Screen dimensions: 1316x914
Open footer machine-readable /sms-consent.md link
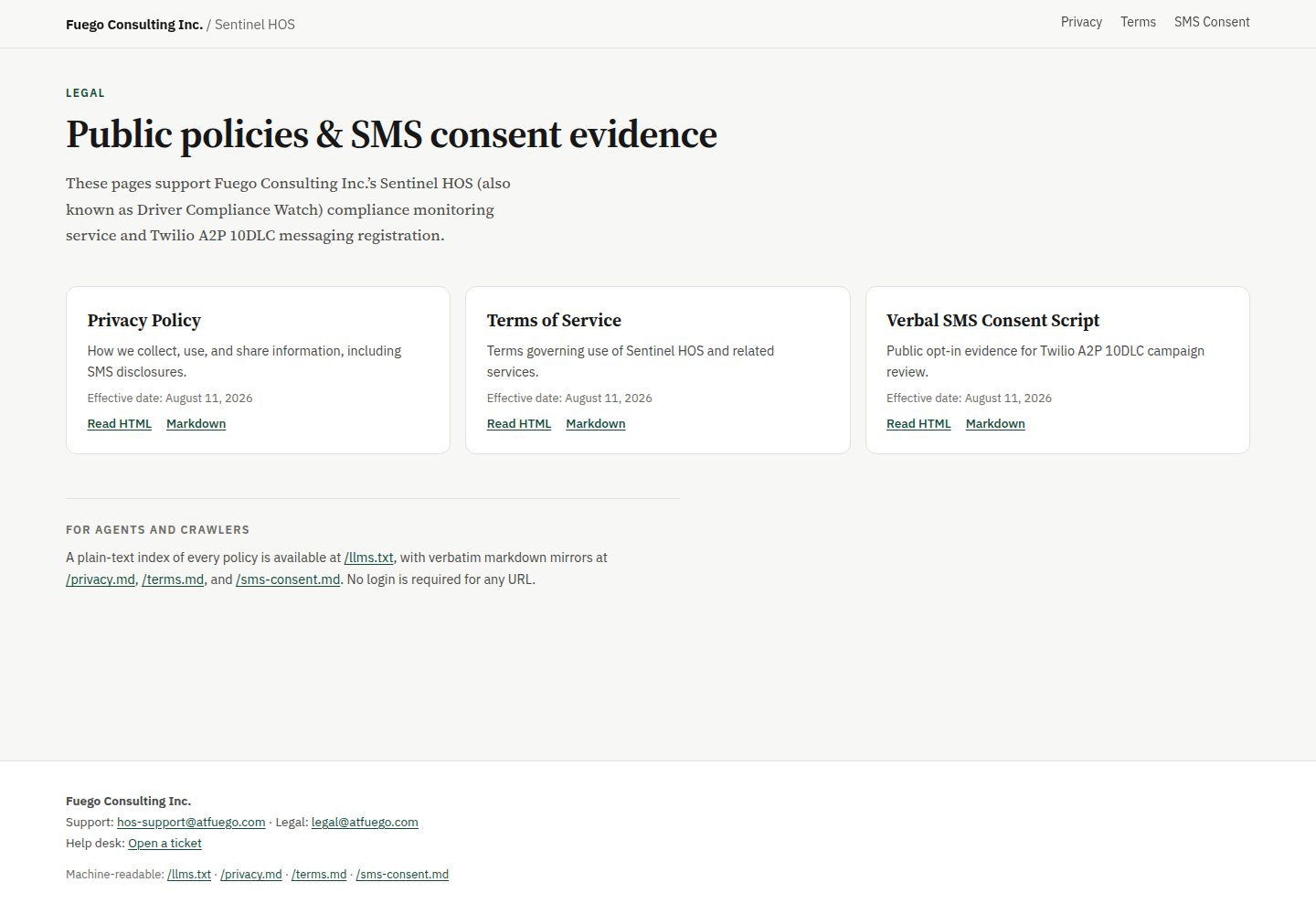[402, 875]
